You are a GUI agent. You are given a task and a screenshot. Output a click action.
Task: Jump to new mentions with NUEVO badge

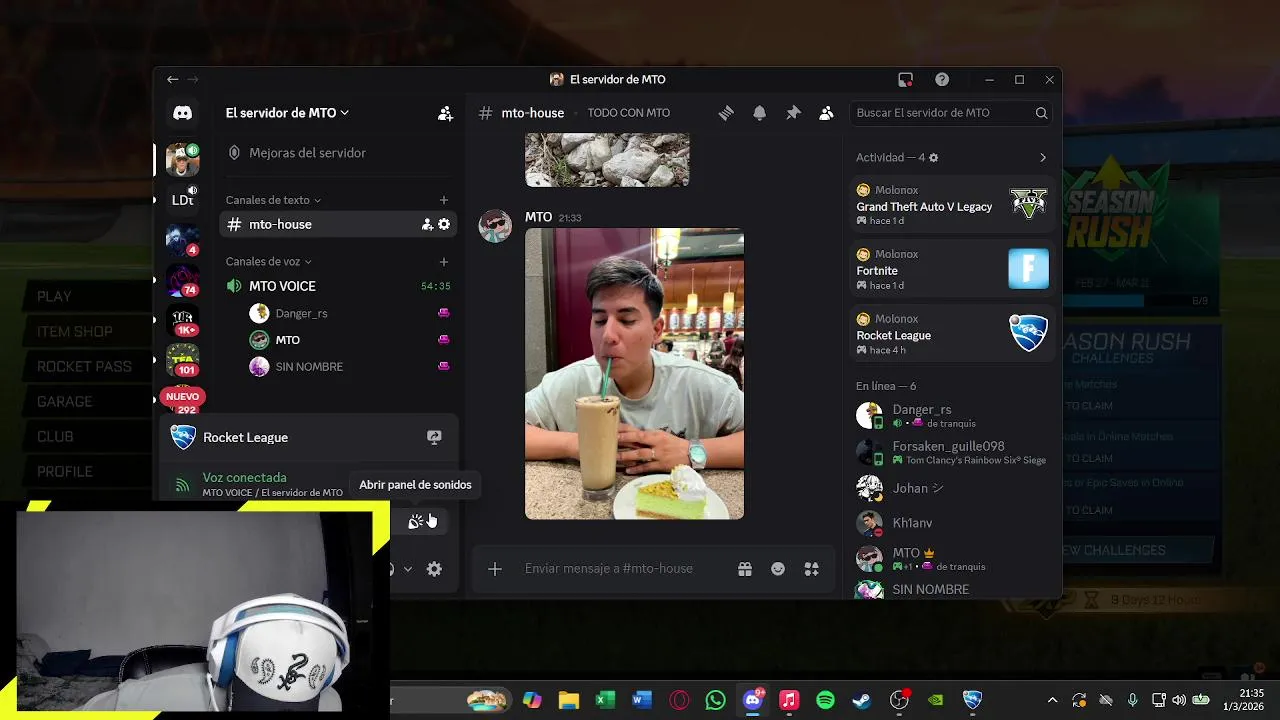click(182, 397)
